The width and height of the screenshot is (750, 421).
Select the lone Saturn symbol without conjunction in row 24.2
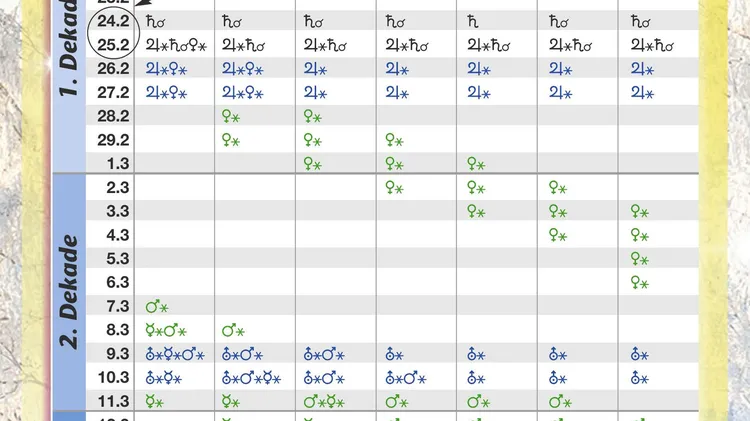click(473, 22)
